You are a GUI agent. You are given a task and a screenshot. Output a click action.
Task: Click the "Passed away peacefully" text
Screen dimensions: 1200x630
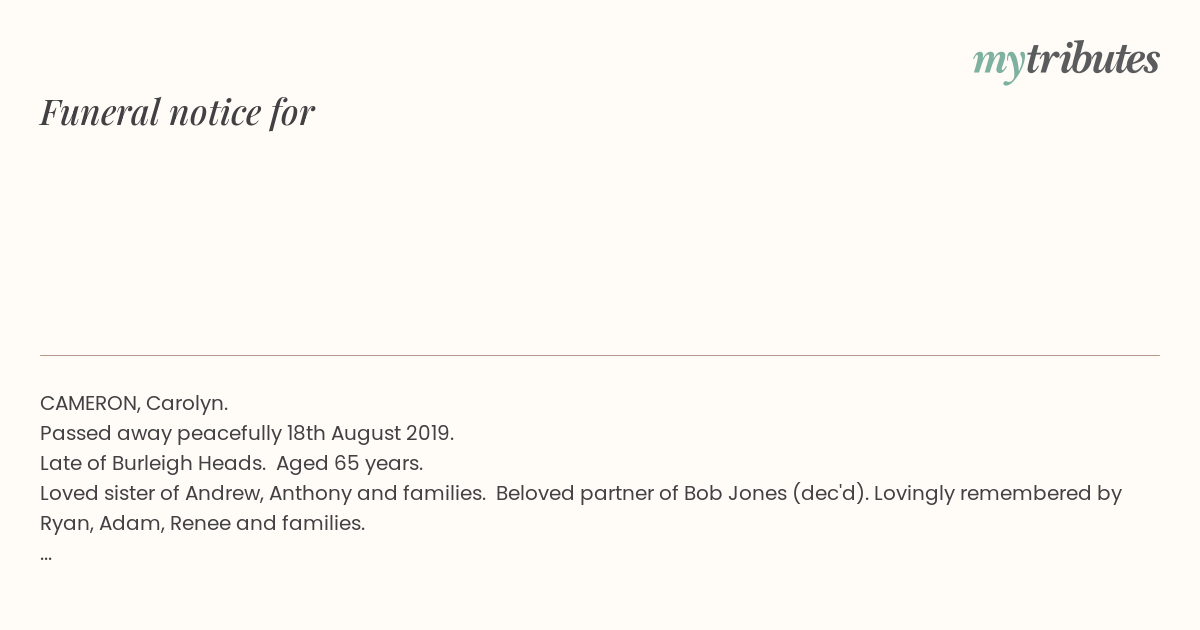point(161,434)
